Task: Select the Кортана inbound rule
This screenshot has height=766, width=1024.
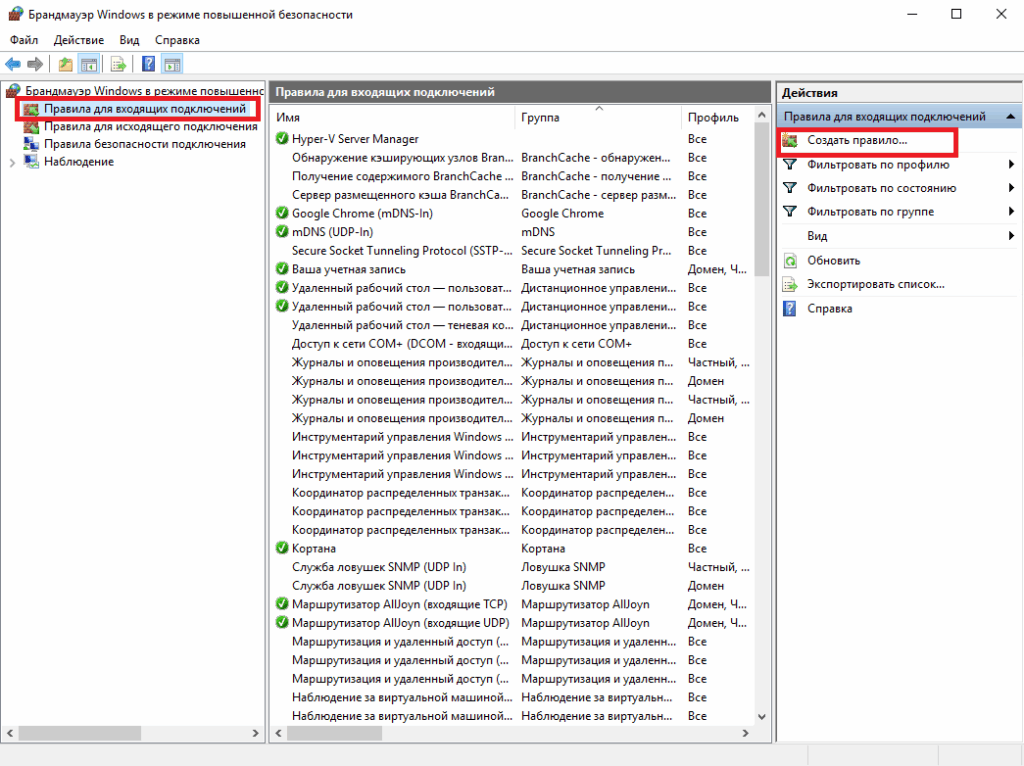Action: pos(313,548)
